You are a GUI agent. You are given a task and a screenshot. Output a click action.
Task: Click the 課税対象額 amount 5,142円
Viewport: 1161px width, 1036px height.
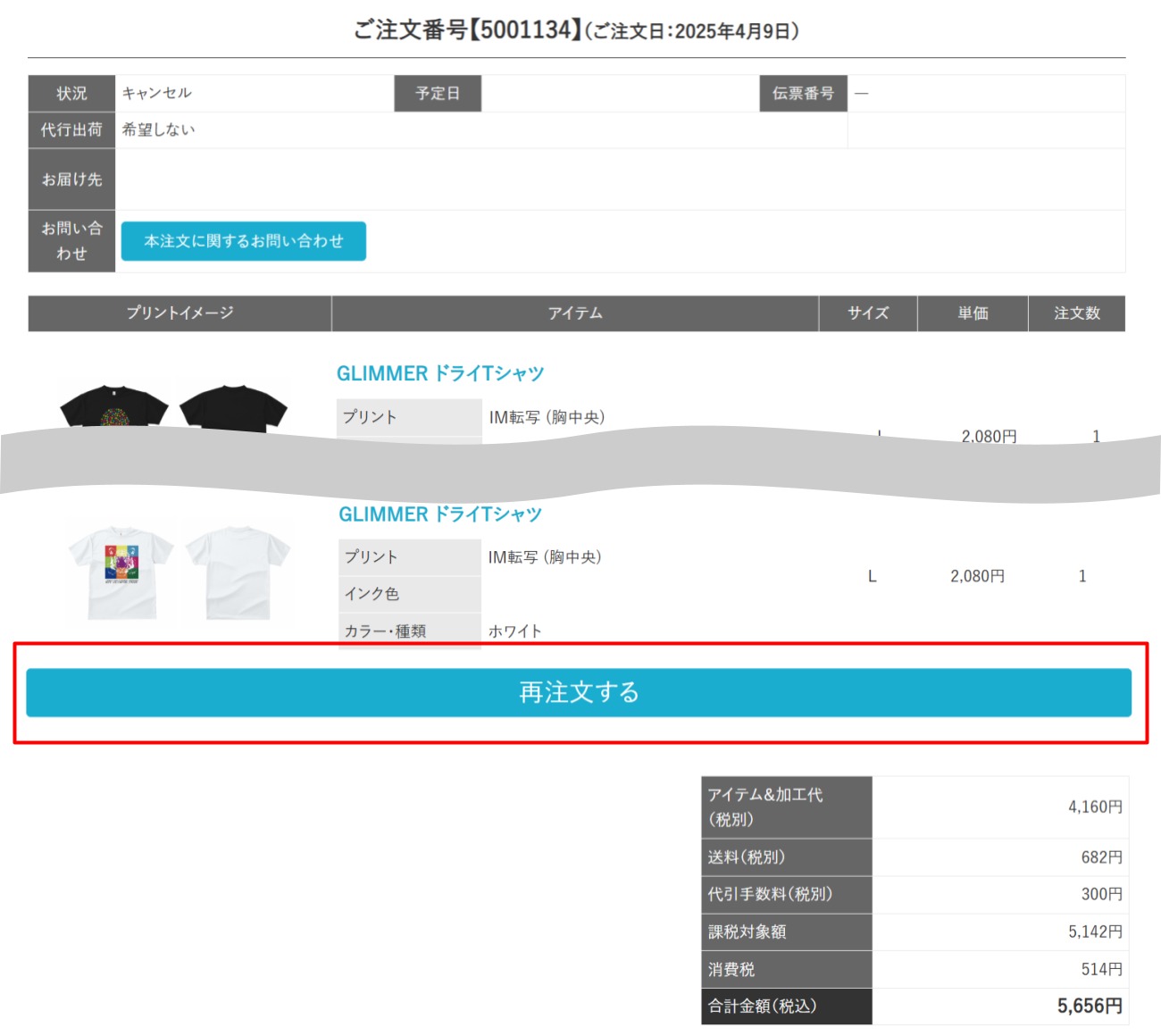[x=1096, y=932]
